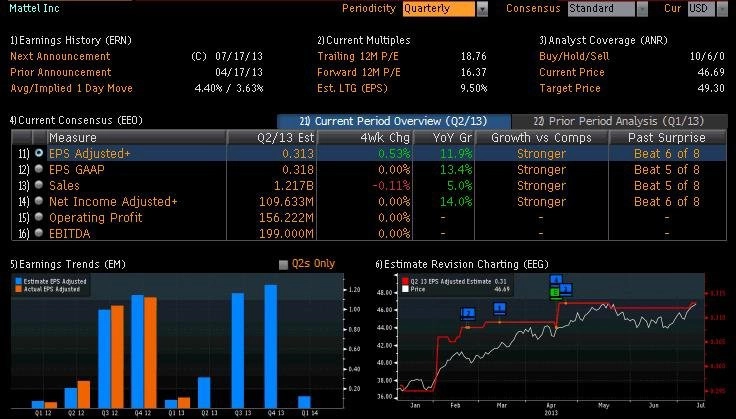Click the Sales 4Wk Chg -0.11% cell

pyautogui.click(x=391, y=186)
